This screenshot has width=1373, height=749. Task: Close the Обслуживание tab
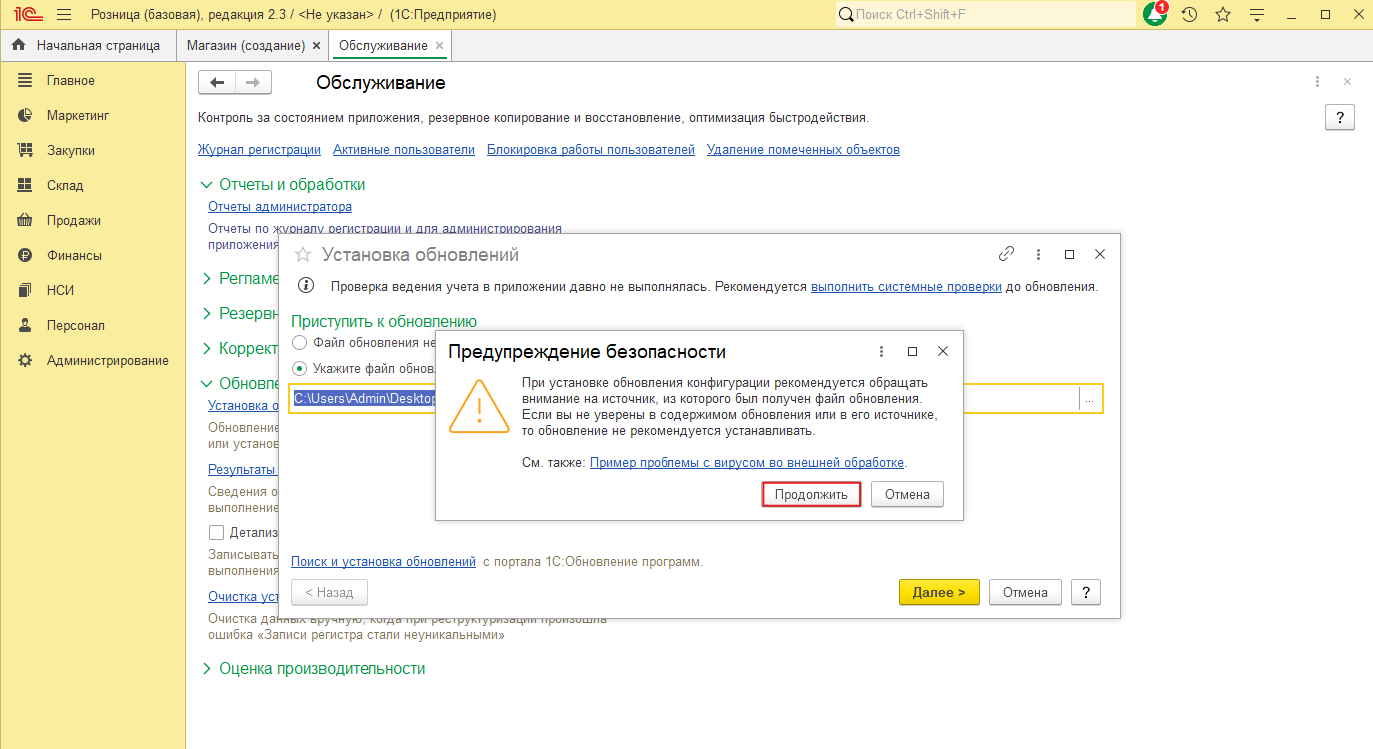tap(439, 45)
